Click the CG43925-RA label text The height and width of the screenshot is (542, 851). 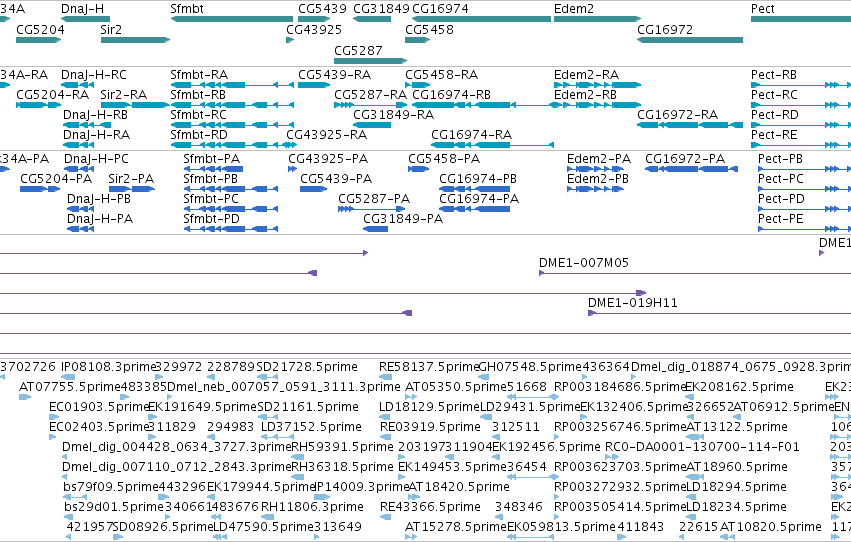327,135
